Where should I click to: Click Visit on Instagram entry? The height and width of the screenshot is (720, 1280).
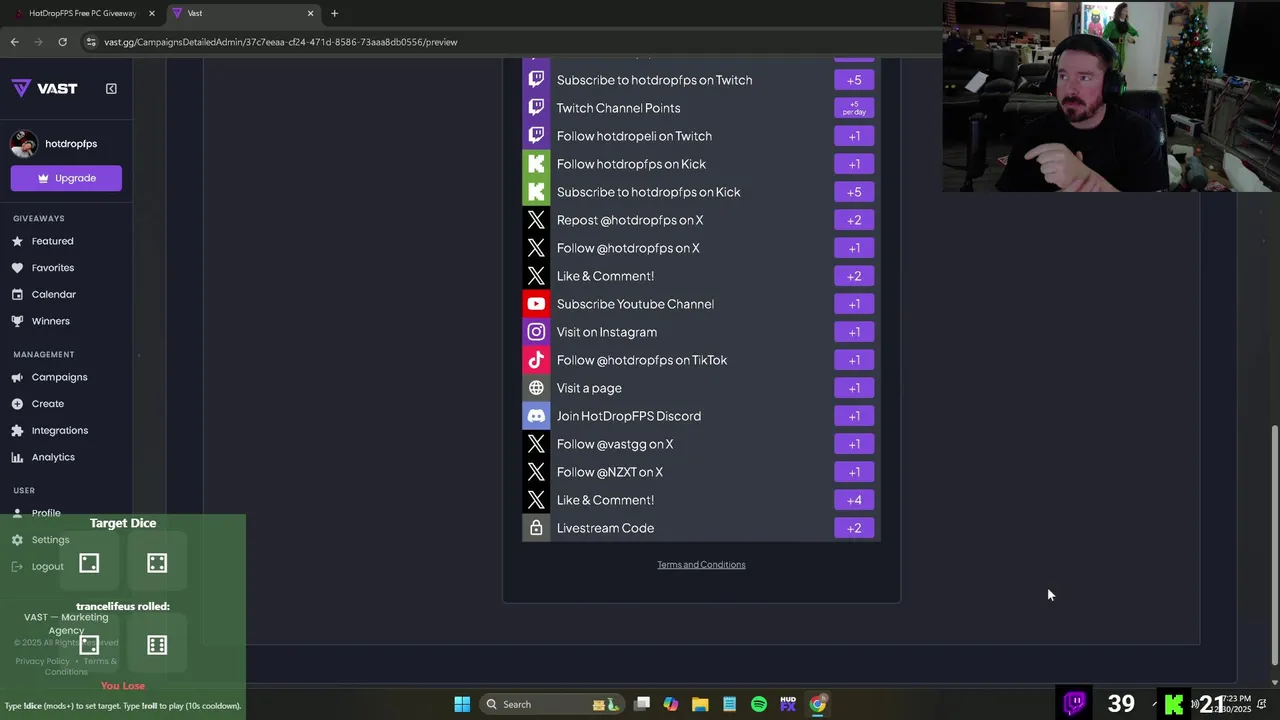701,332
